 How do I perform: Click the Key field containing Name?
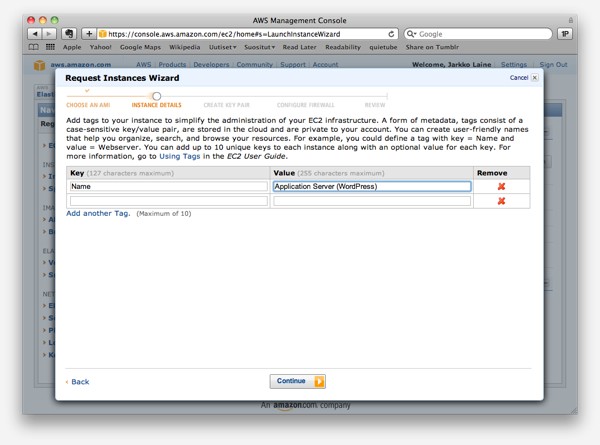169,186
